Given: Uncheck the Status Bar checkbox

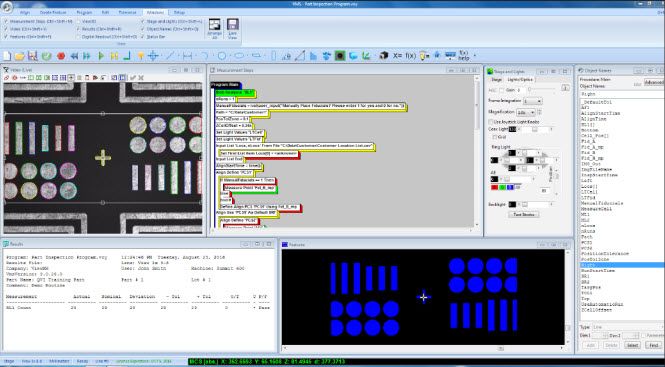Looking at the screenshot, I should coord(143,37).
